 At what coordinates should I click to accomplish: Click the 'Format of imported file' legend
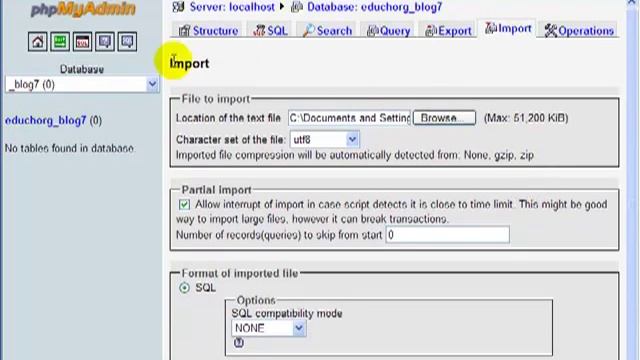click(x=240, y=273)
